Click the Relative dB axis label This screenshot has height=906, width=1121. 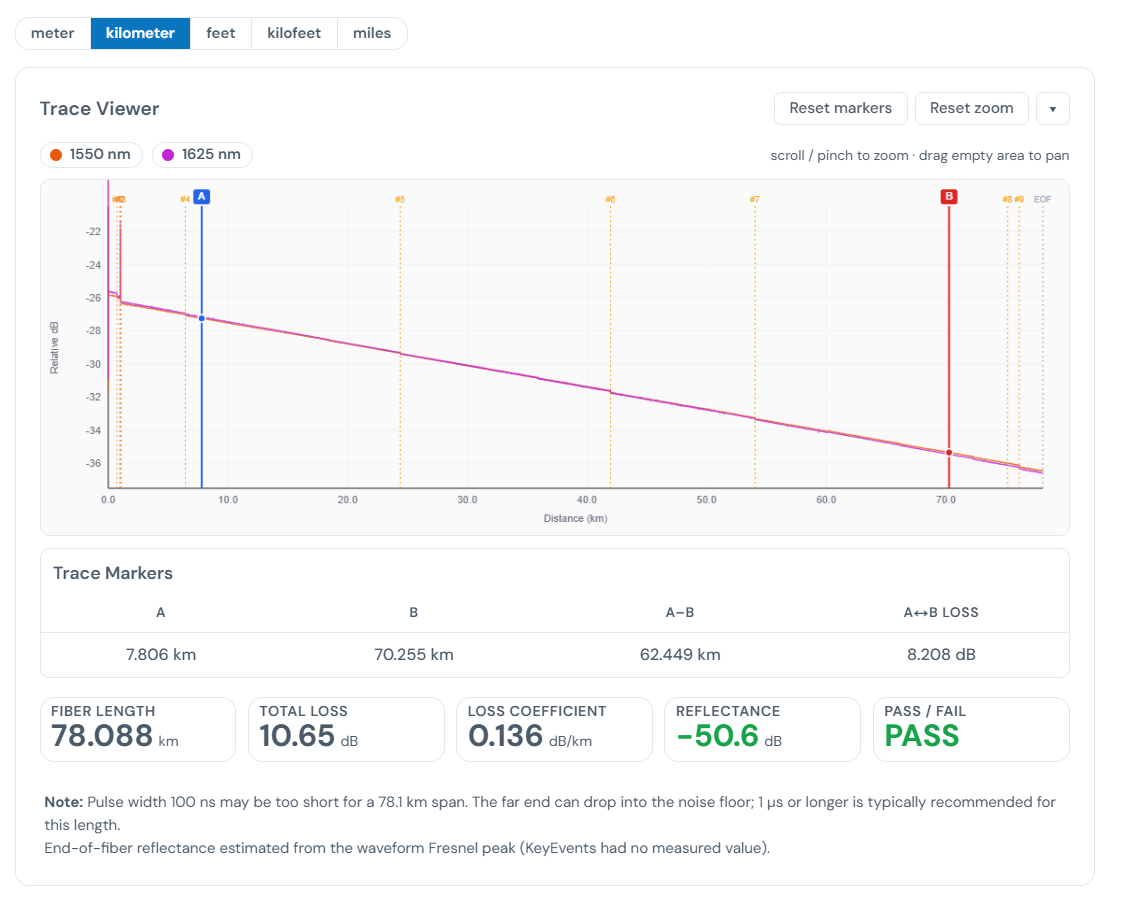[x=54, y=348]
